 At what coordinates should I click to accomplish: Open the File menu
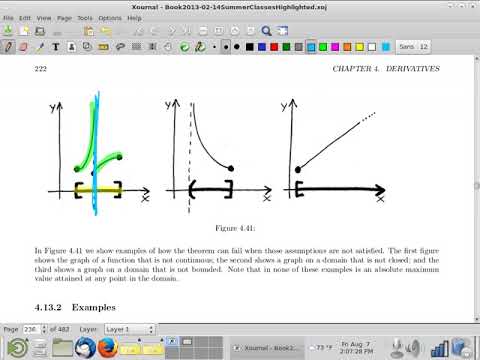click(8, 18)
